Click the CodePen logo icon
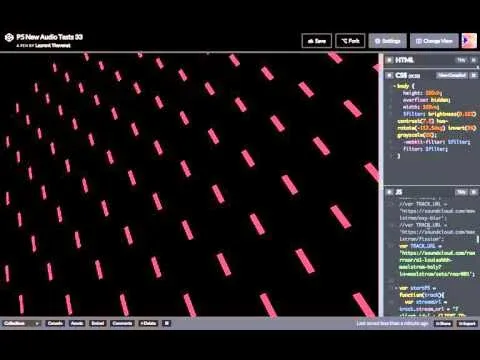 pos(9,38)
